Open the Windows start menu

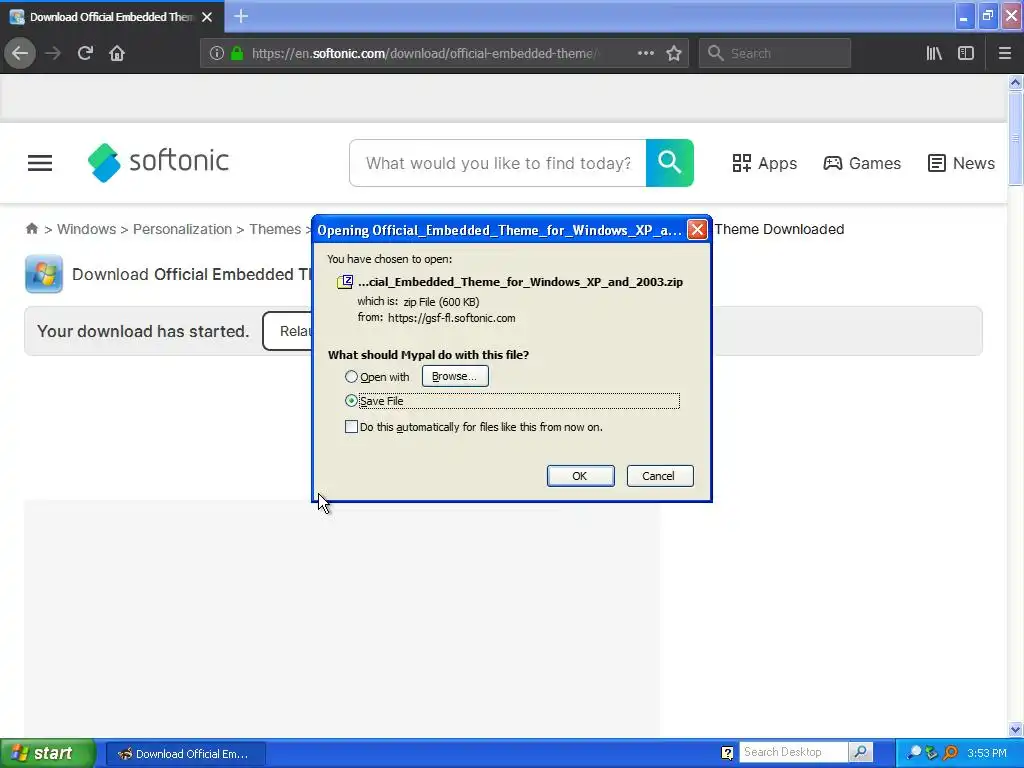(x=47, y=753)
